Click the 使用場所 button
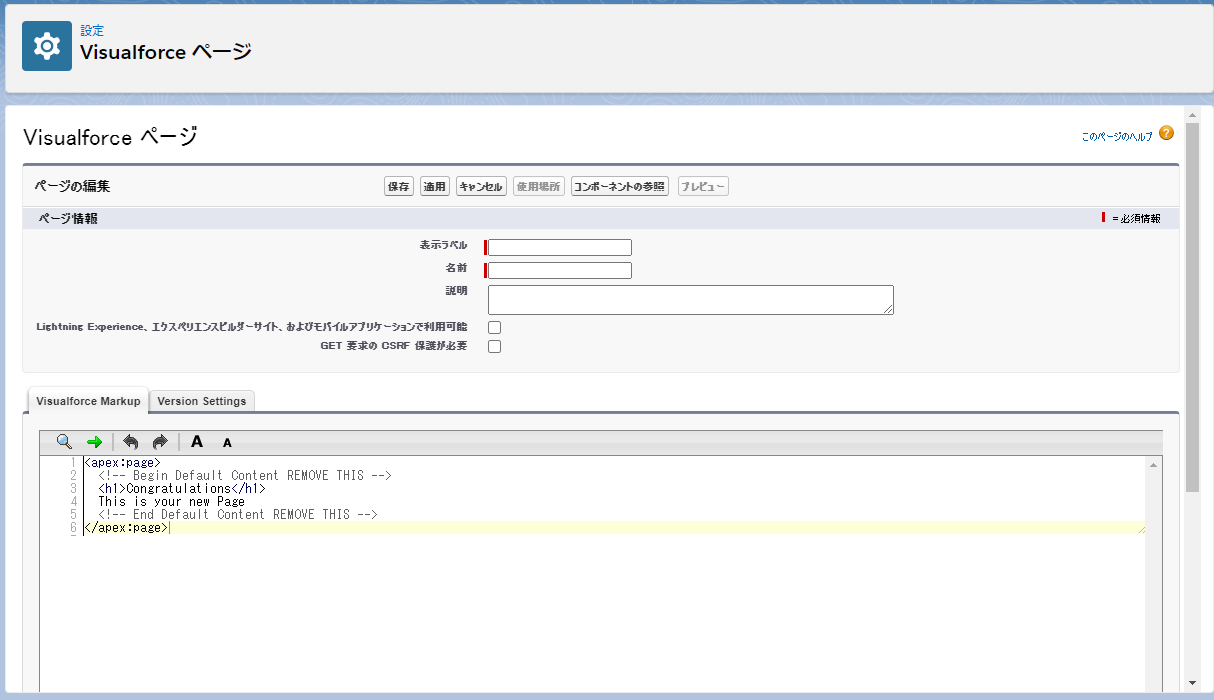The height and width of the screenshot is (700, 1214). (x=539, y=187)
